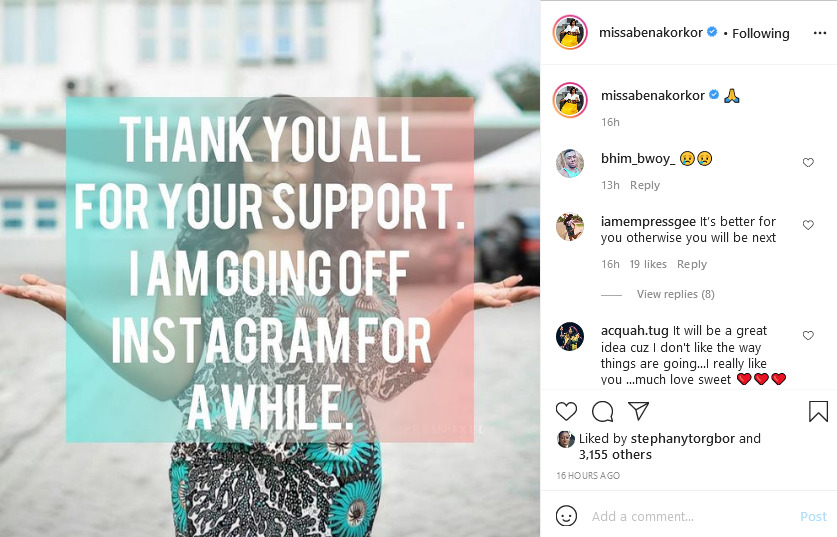837x537 pixels.
Task: Like bhim_bwoy_'s comment
Action: [808, 162]
